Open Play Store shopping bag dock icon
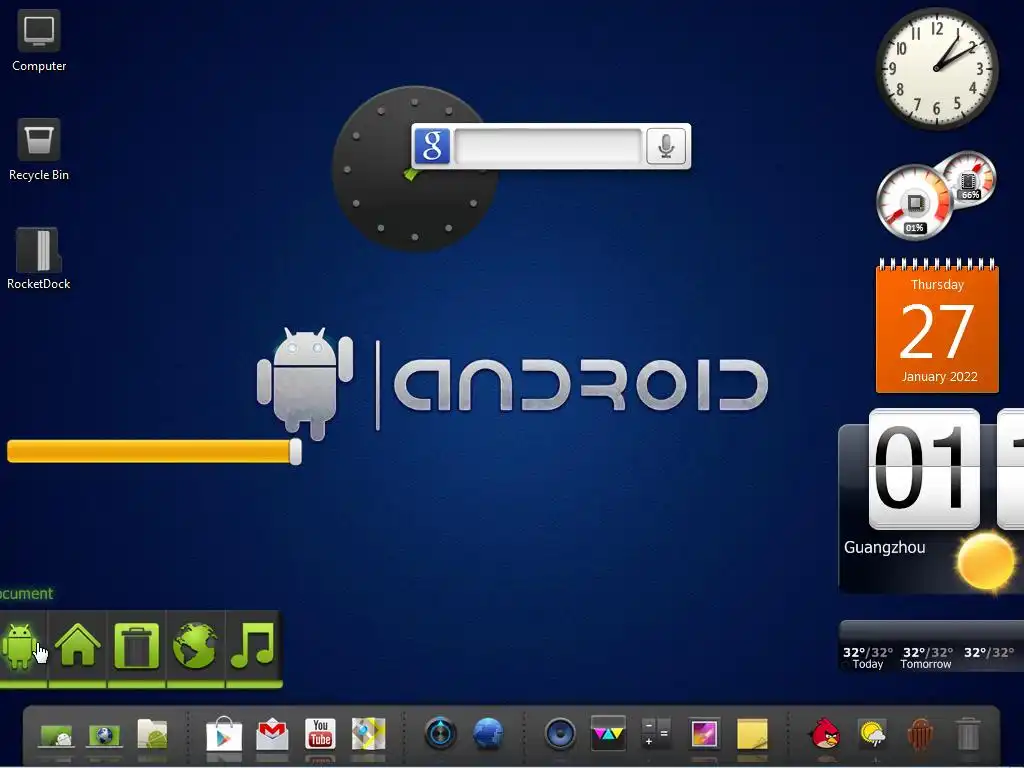This screenshot has width=1024, height=768. pos(224,733)
